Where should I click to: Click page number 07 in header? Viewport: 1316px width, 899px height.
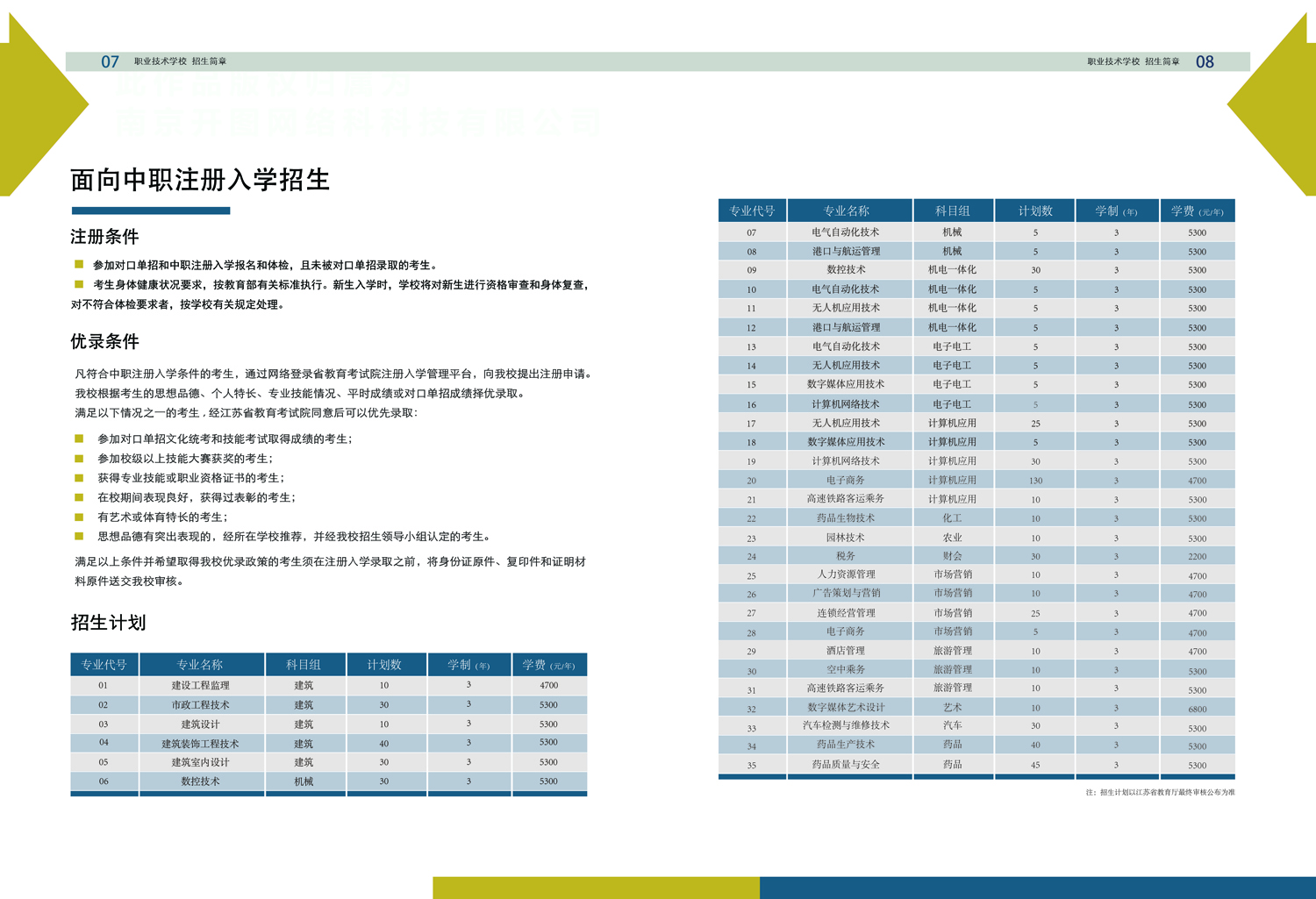110,61
